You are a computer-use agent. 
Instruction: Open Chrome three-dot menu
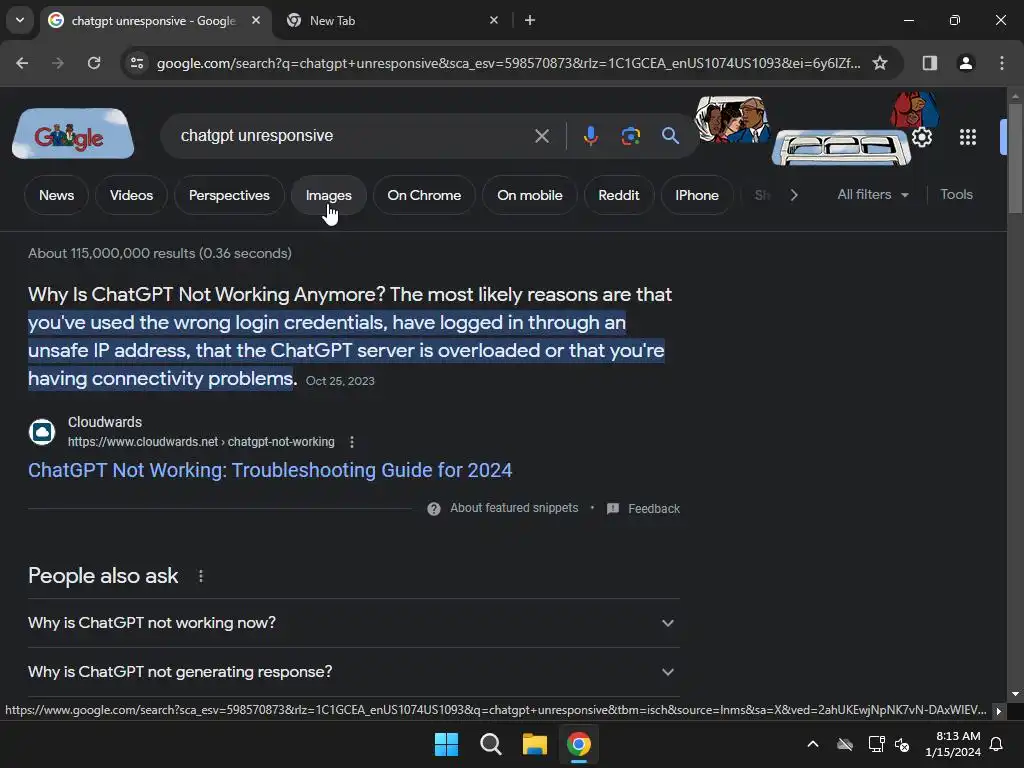tap(1002, 63)
